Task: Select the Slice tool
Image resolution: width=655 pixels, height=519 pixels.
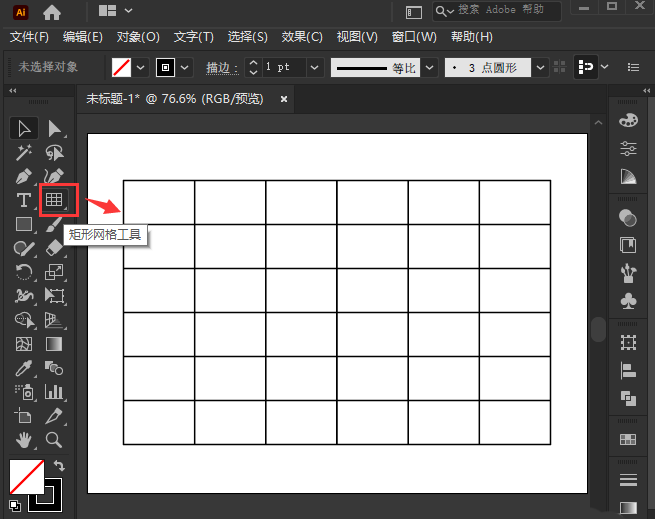Action: pos(55,416)
